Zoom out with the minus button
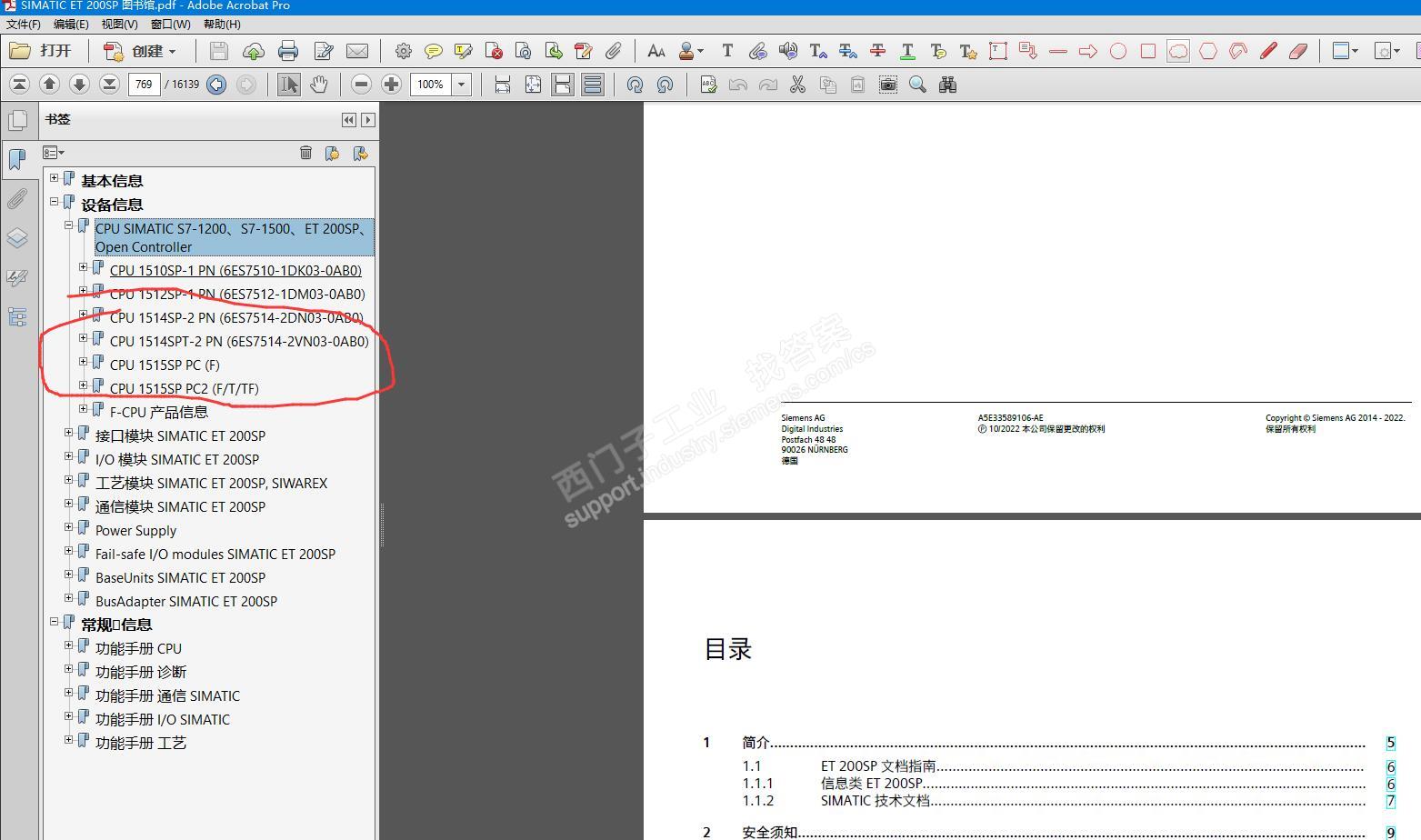 point(361,85)
